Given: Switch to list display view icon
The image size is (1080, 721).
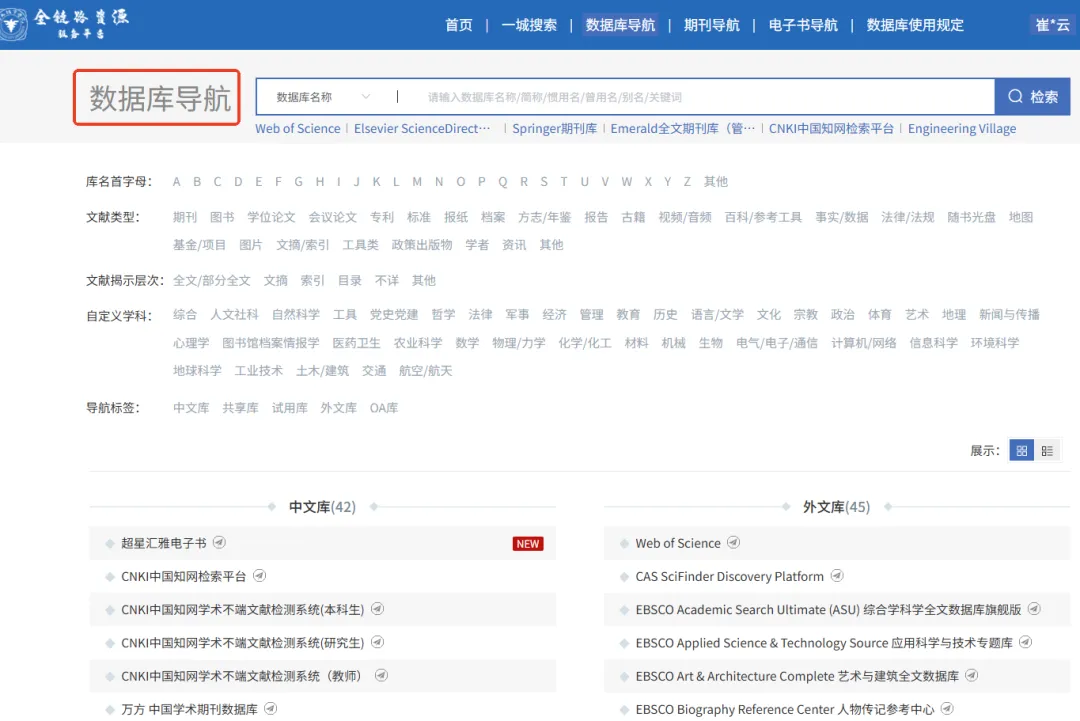Looking at the screenshot, I should click(1047, 450).
